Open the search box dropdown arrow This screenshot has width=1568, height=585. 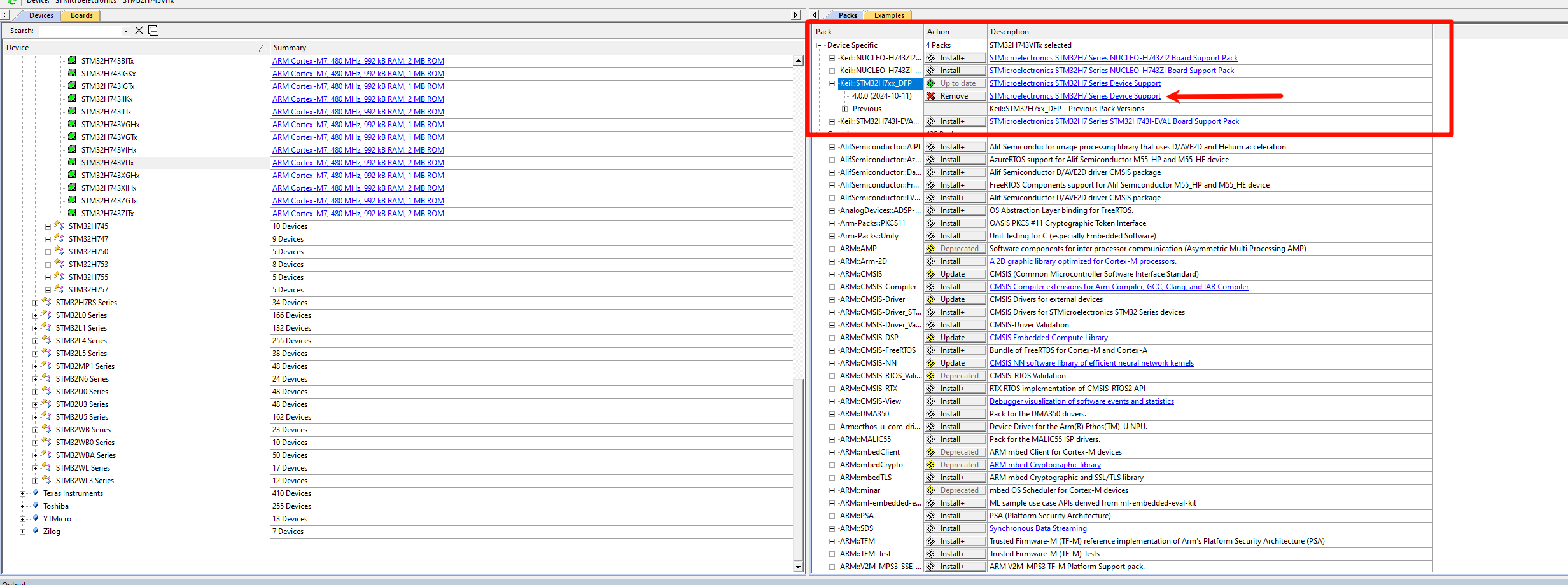pos(127,30)
